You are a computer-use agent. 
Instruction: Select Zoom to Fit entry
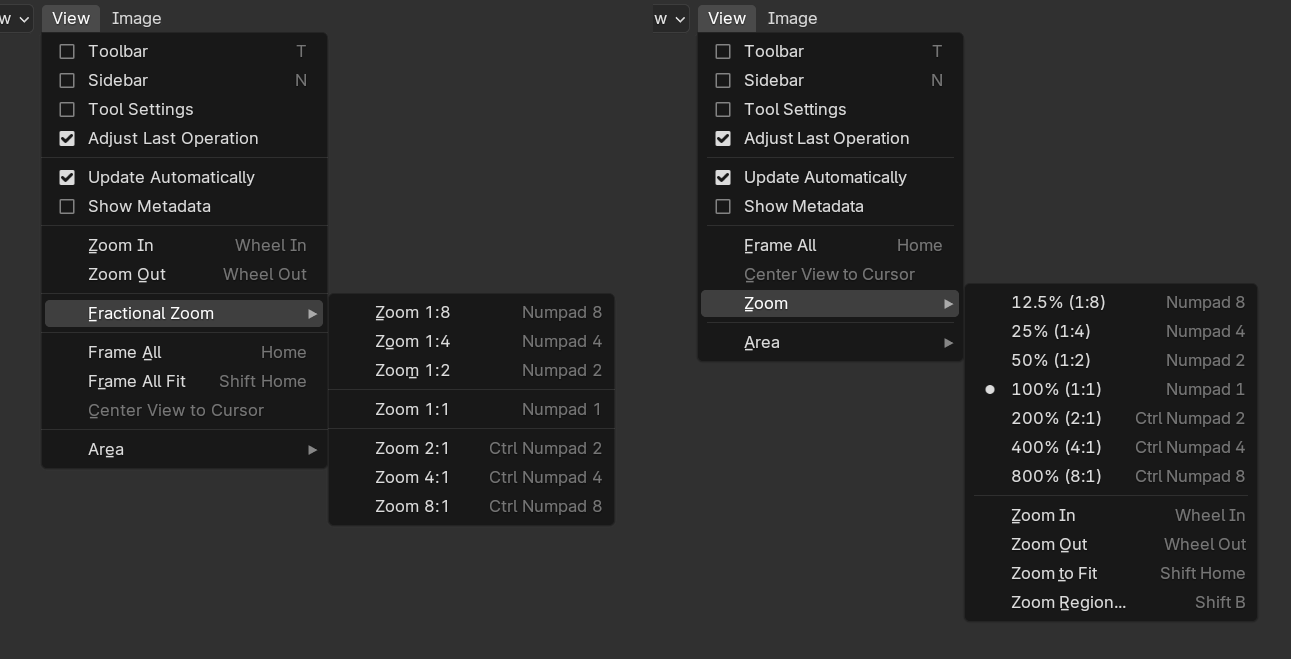1111,573
